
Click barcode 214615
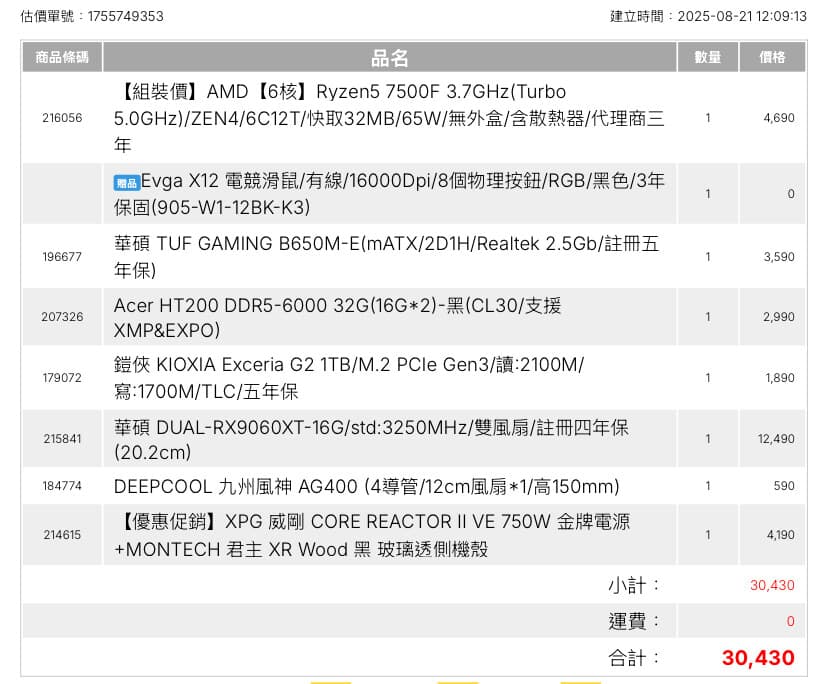62,535
